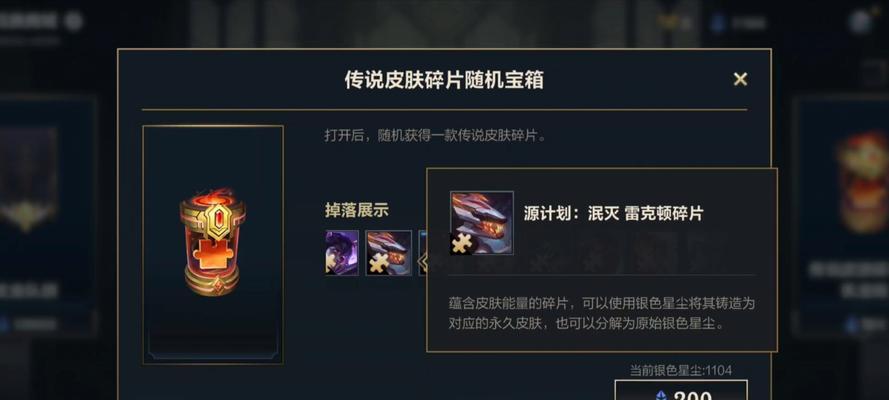
Task: Close the 传说皮肤碎片随机宝箱 dialog
Action: (740, 79)
